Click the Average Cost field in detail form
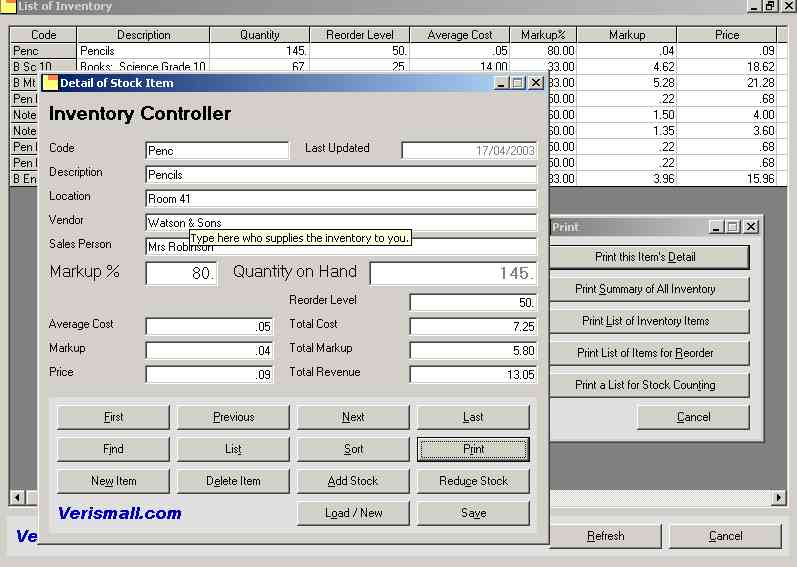The width and height of the screenshot is (797, 567). [209, 326]
